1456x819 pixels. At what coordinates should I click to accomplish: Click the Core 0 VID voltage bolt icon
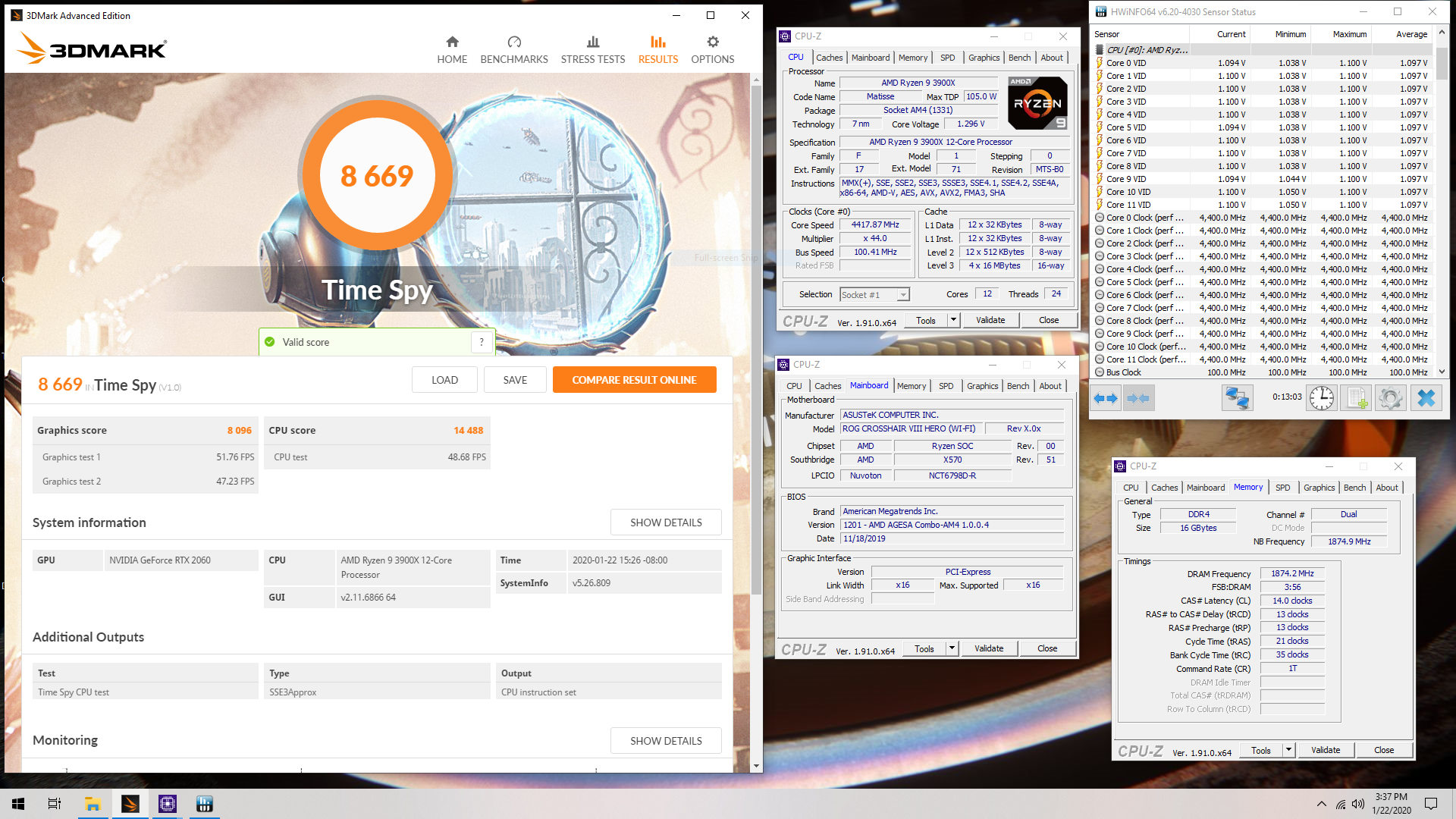pyautogui.click(x=1100, y=63)
